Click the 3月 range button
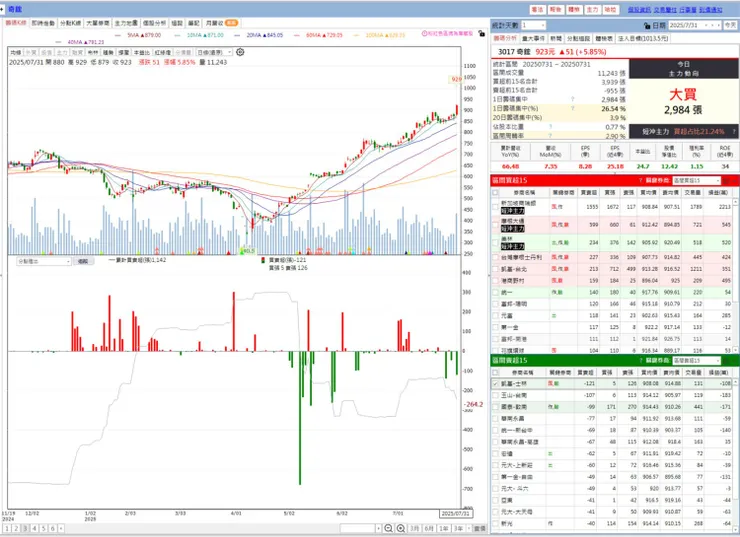 click(x=414, y=529)
